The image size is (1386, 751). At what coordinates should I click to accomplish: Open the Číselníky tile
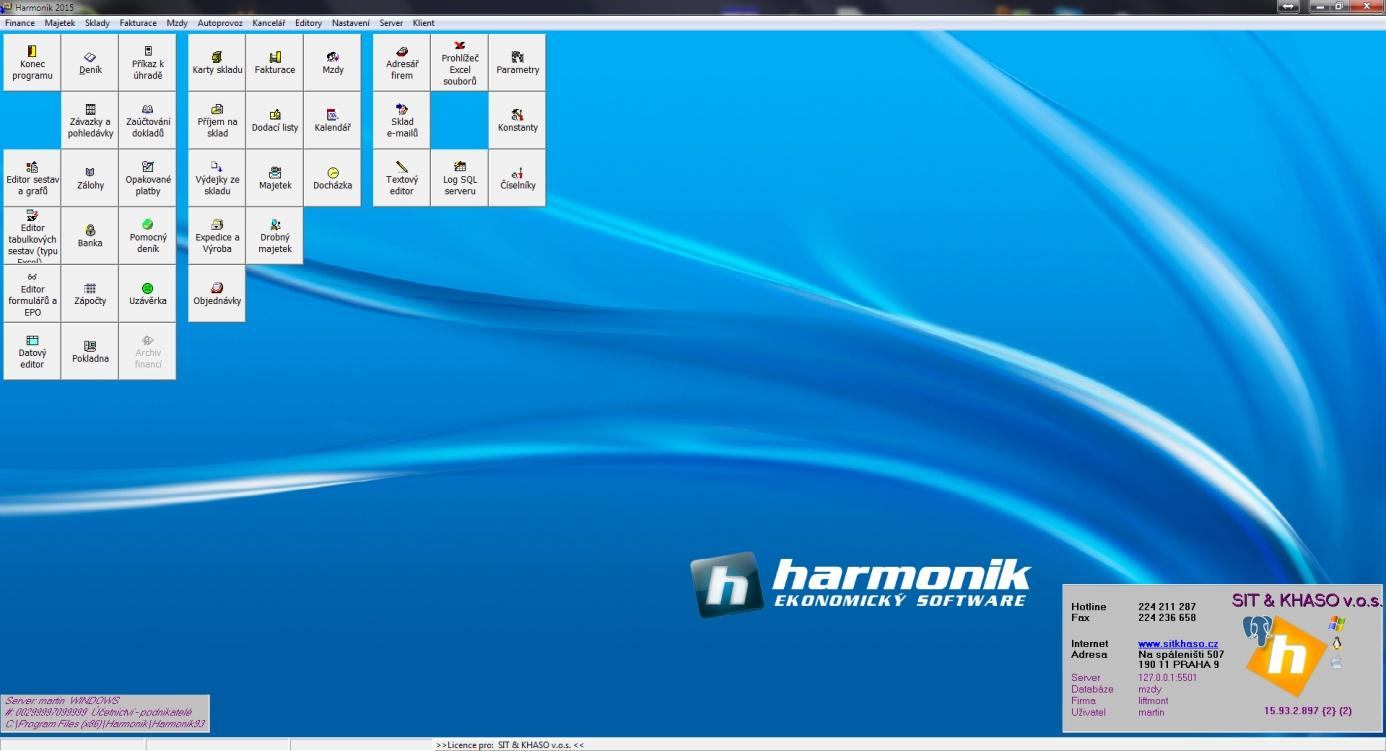(517, 178)
